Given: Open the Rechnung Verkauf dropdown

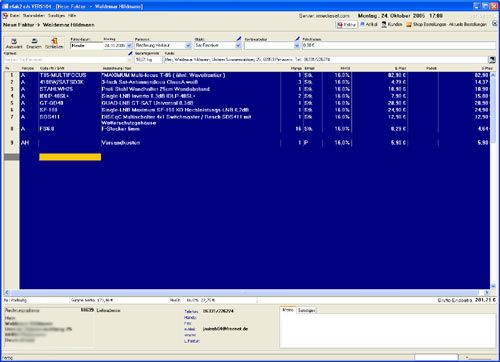Looking at the screenshot, I should (x=188, y=45).
